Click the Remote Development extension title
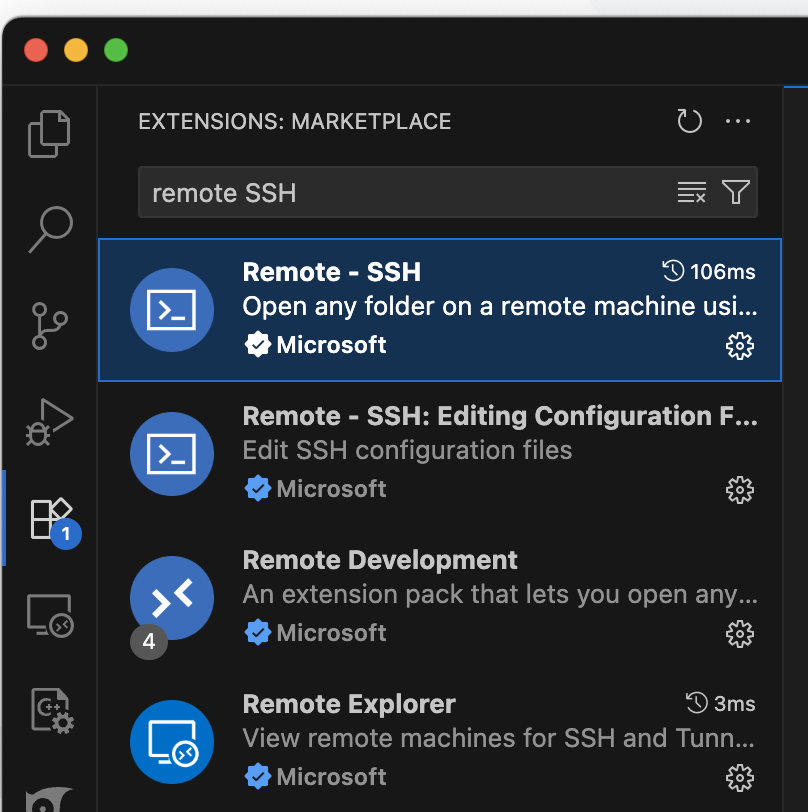This screenshot has width=808, height=812. (x=380, y=560)
